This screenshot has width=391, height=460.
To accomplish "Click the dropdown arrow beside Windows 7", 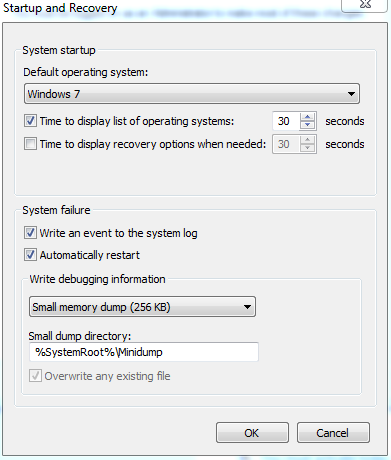I will 351,94.
